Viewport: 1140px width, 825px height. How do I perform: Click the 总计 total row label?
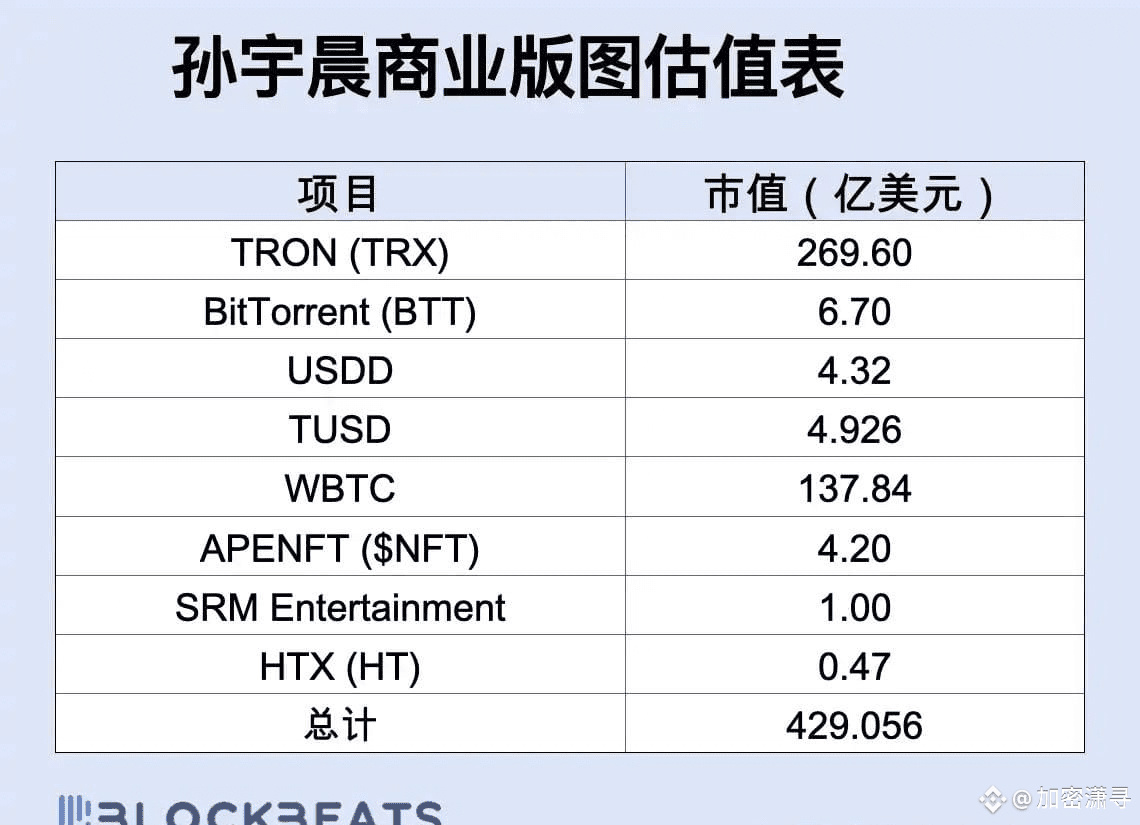339,725
